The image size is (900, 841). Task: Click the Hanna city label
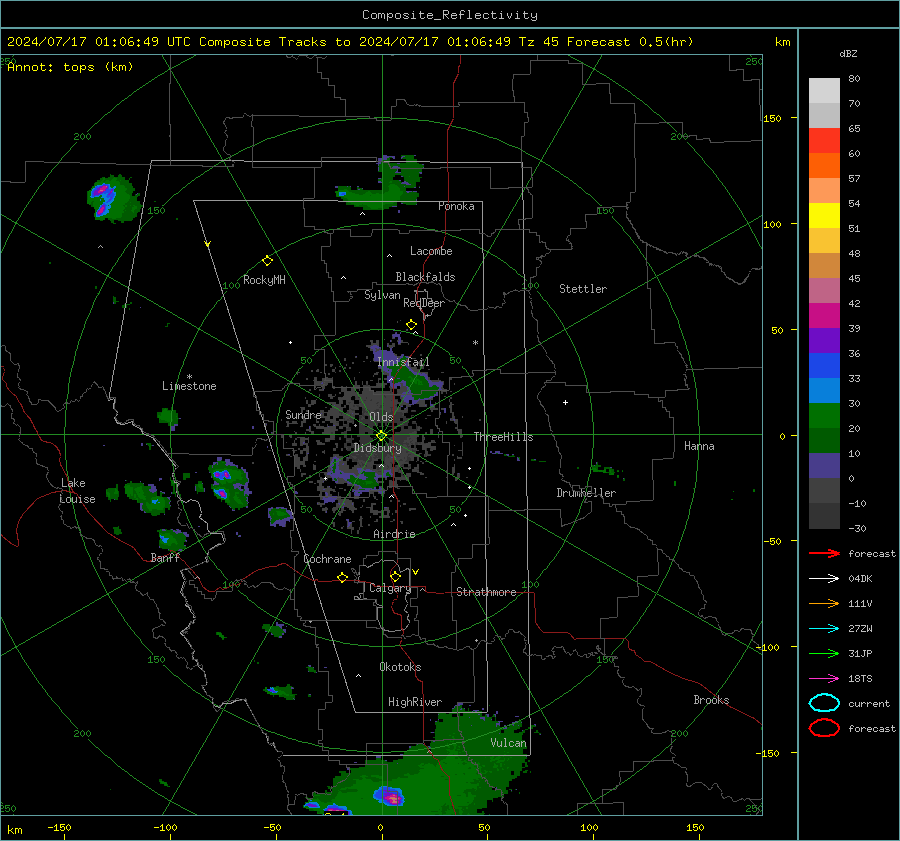point(699,446)
